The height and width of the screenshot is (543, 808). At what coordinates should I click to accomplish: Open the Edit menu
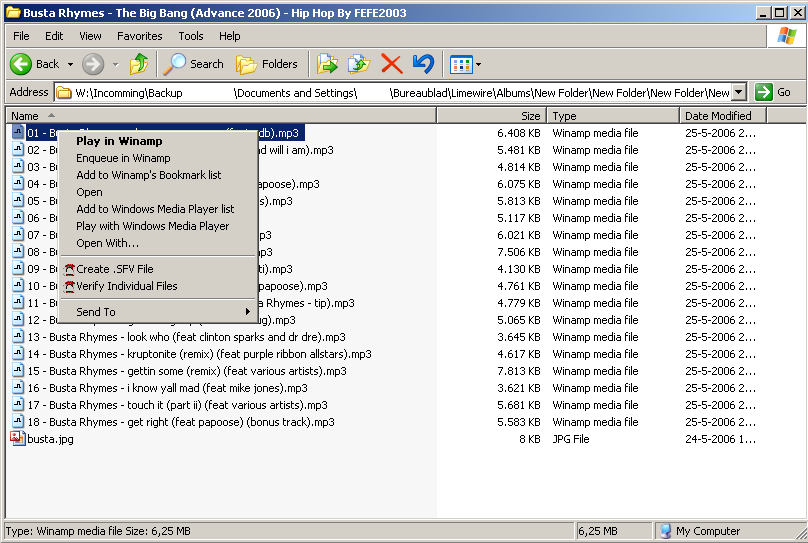(x=54, y=36)
